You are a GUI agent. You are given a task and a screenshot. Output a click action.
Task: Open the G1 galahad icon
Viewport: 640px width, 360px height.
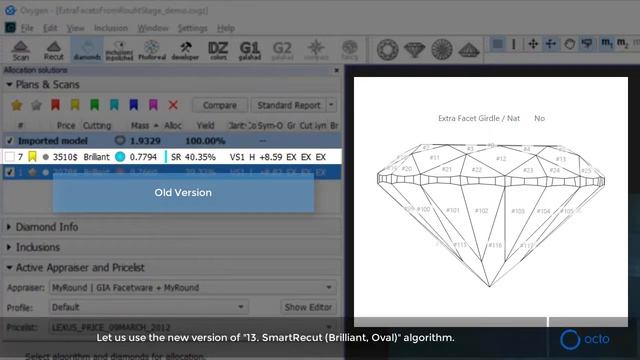[250, 51]
